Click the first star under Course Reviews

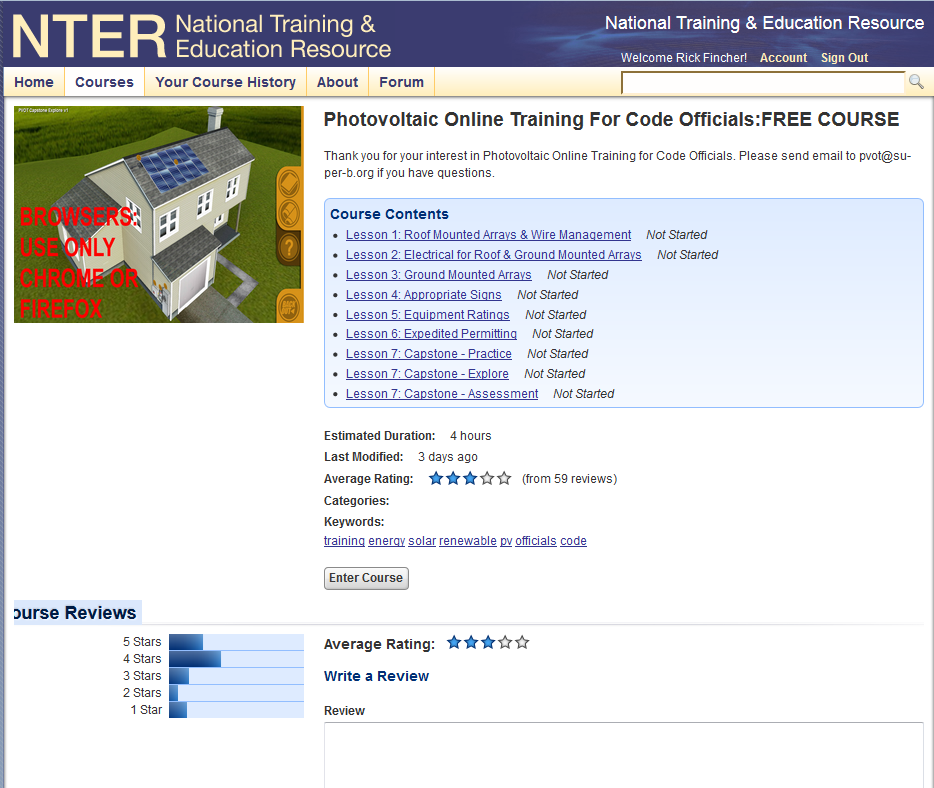point(453,642)
